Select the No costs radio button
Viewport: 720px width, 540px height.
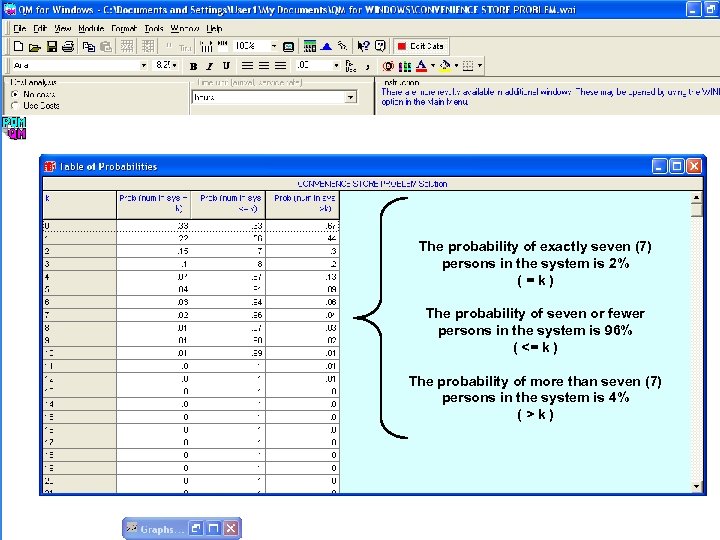tap(15, 94)
